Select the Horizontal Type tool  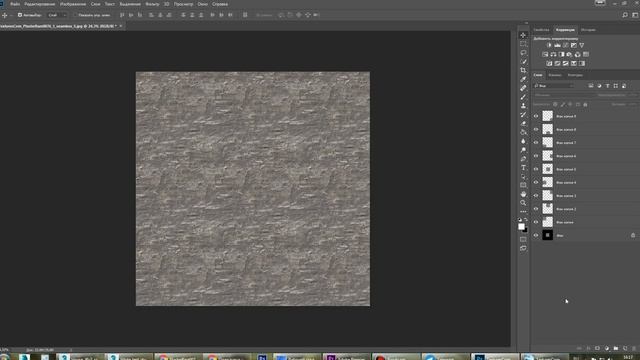(523, 168)
